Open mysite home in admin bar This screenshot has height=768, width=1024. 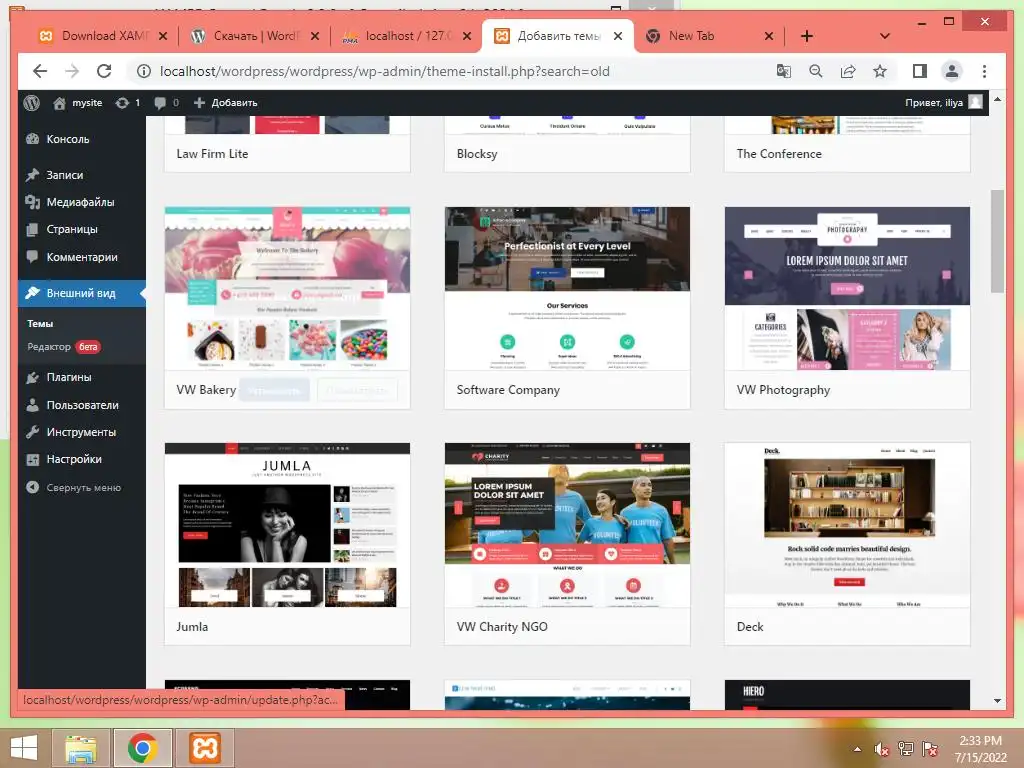78,103
